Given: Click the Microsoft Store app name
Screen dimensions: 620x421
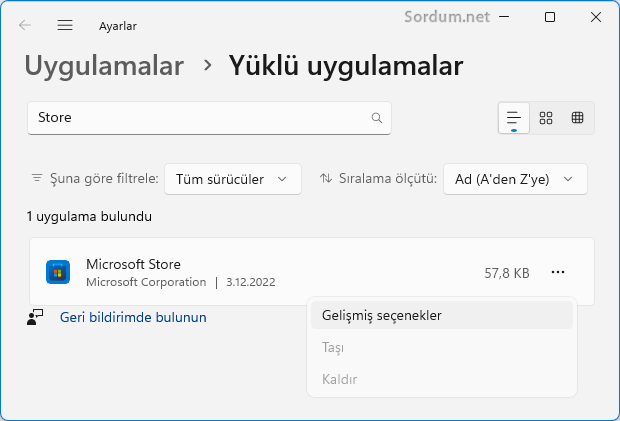Looking at the screenshot, I should tap(133, 264).
